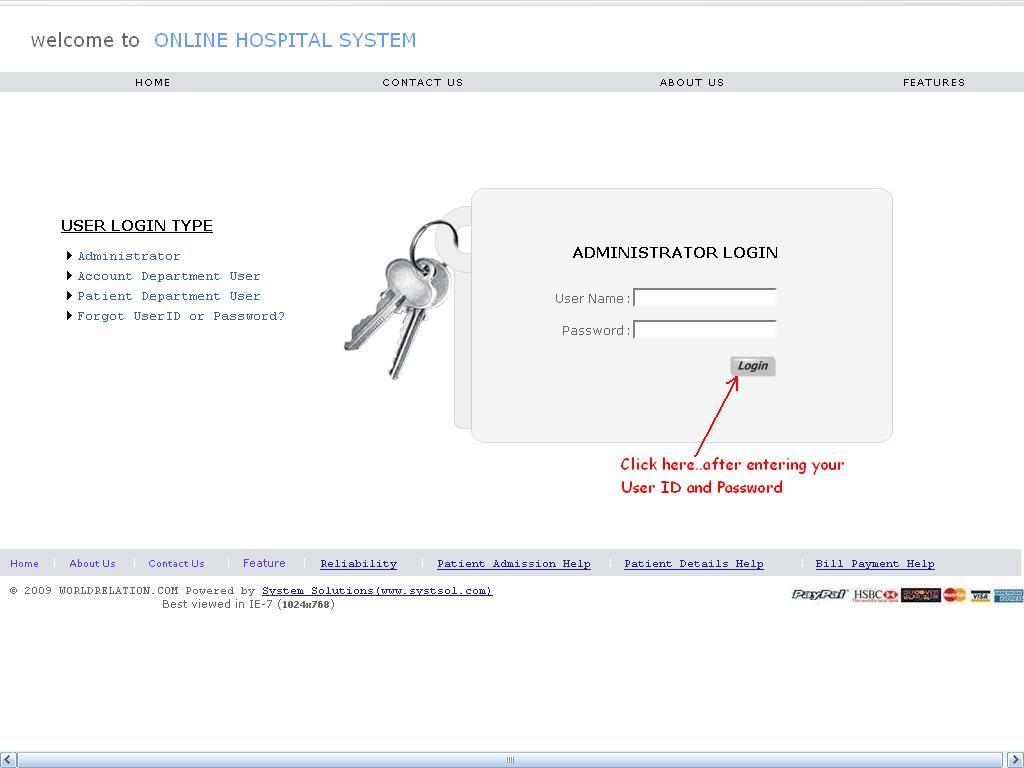This screenshot has width=1024, height=768.
Task: Click the Best viewed in IE-7 text
Action: 248,605
